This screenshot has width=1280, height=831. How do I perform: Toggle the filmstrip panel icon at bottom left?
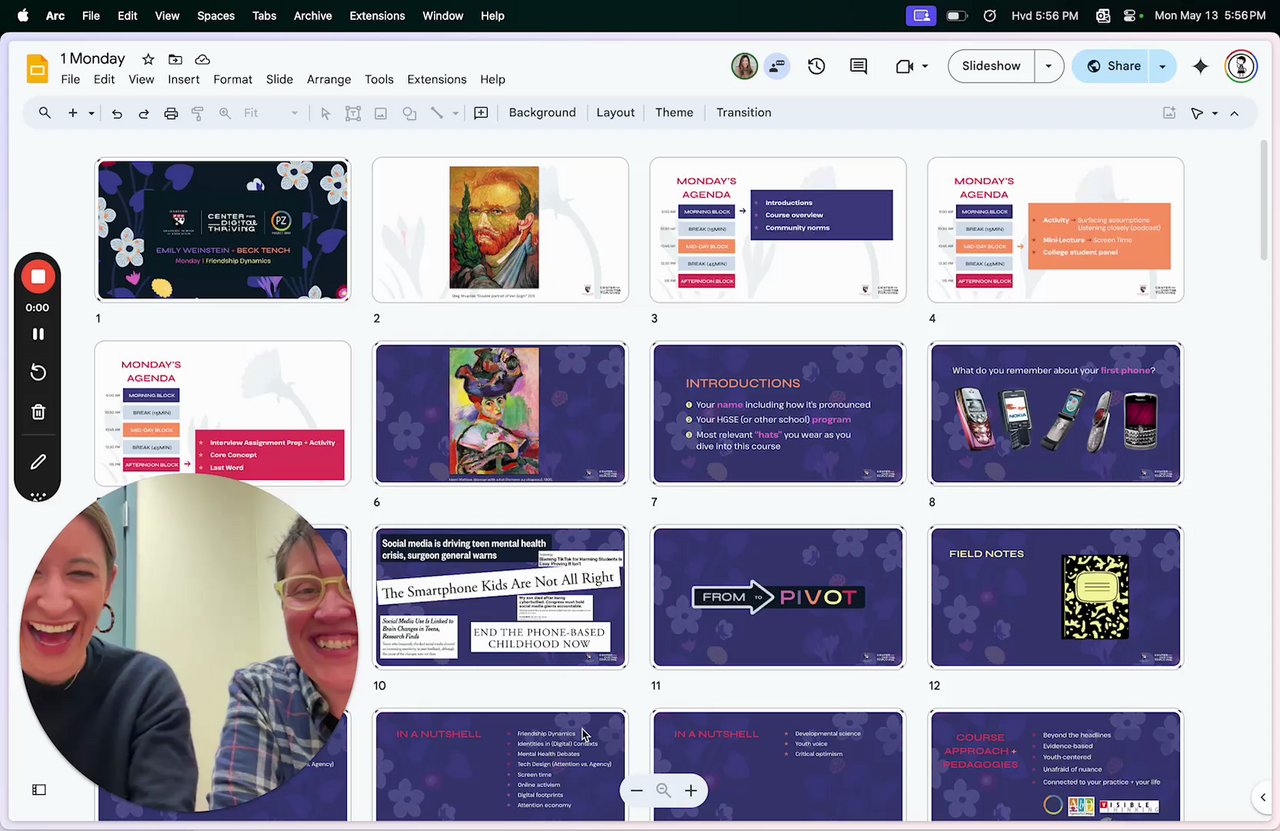39,790
